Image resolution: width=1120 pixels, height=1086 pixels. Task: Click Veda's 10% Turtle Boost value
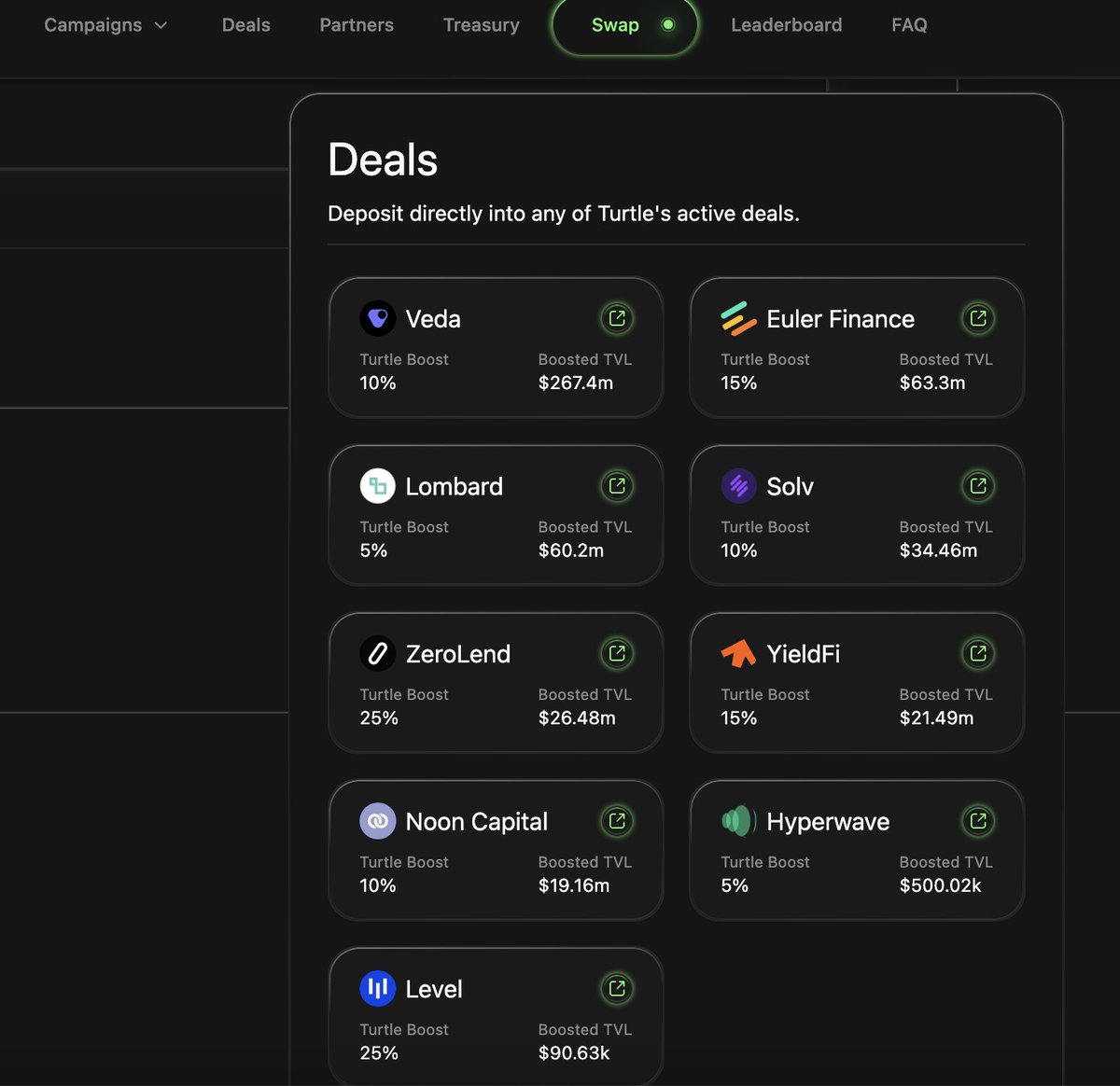(x=378, y=383)
